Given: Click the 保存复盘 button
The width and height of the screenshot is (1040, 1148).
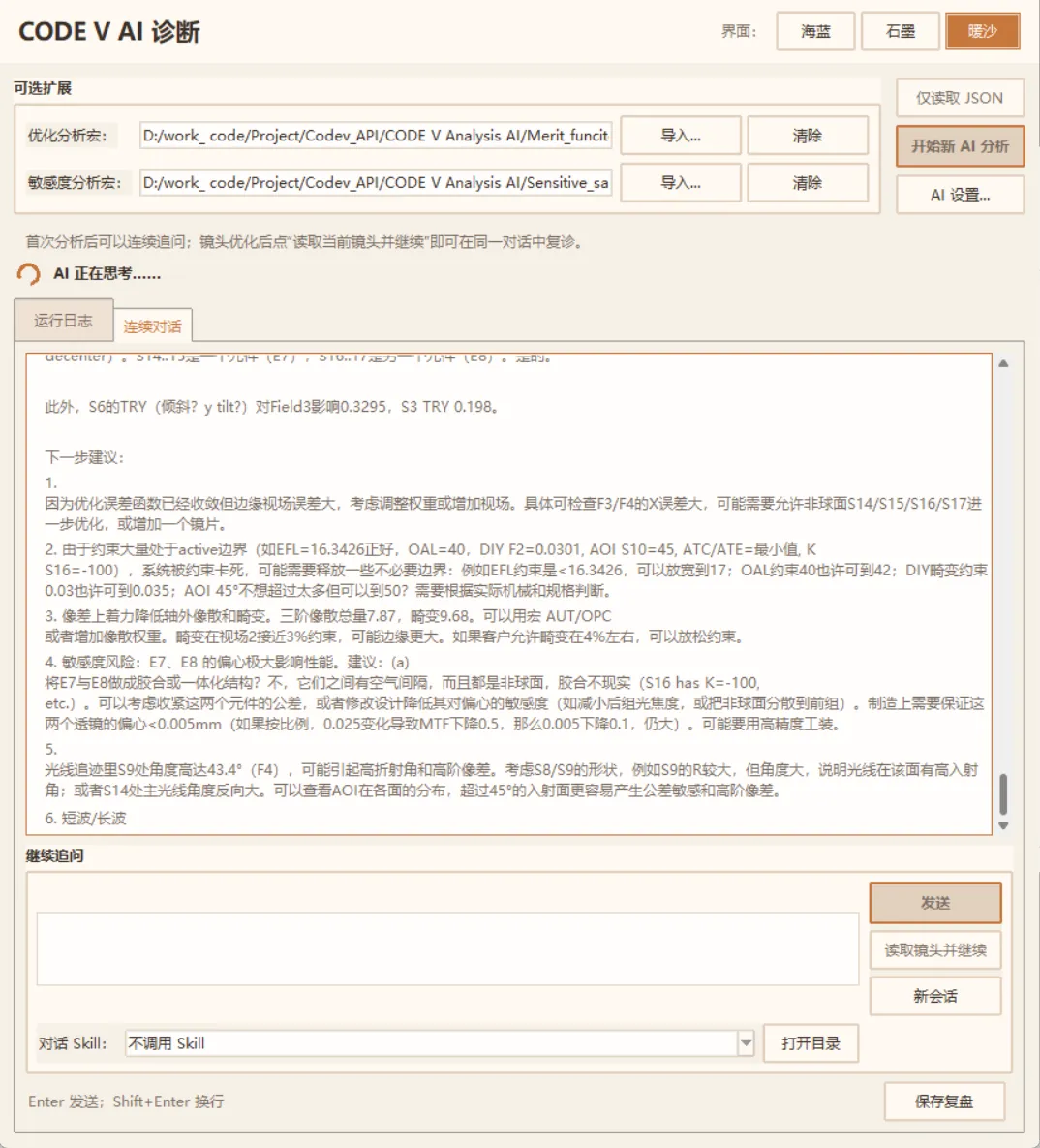Looking at the screenshot, I should pos(944,1101).
